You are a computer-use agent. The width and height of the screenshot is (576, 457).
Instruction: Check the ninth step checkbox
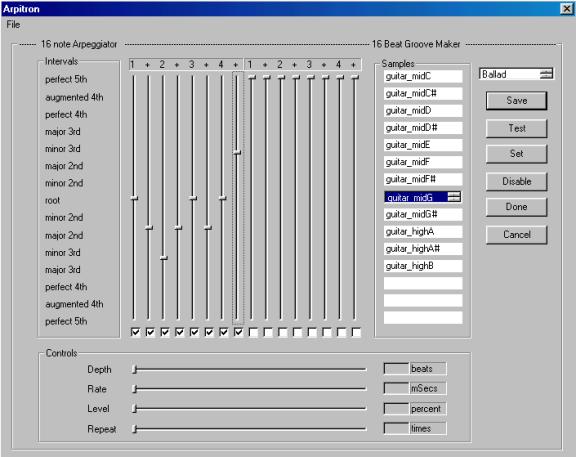[253, 332]
